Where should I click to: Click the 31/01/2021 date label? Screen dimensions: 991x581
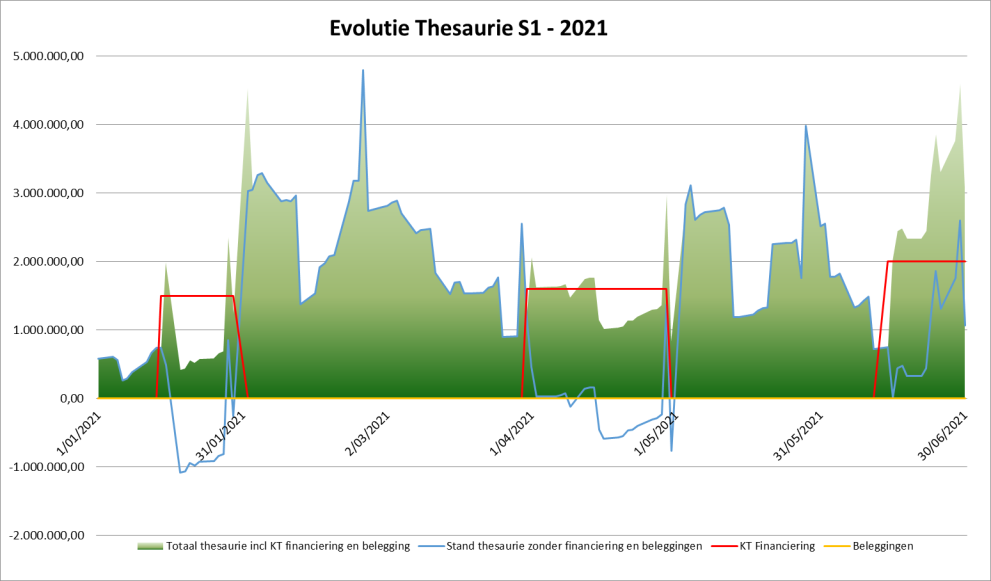point(220,436)
